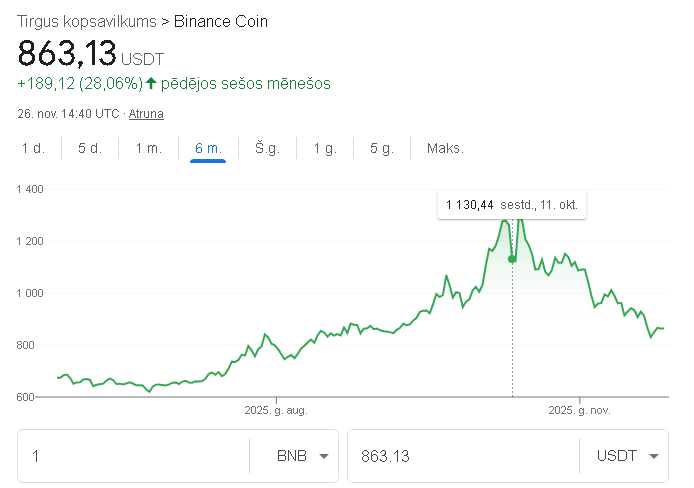The image size is (694, 488).
Task: View the 5 g. chart range
Action: [x=382, y=149]
